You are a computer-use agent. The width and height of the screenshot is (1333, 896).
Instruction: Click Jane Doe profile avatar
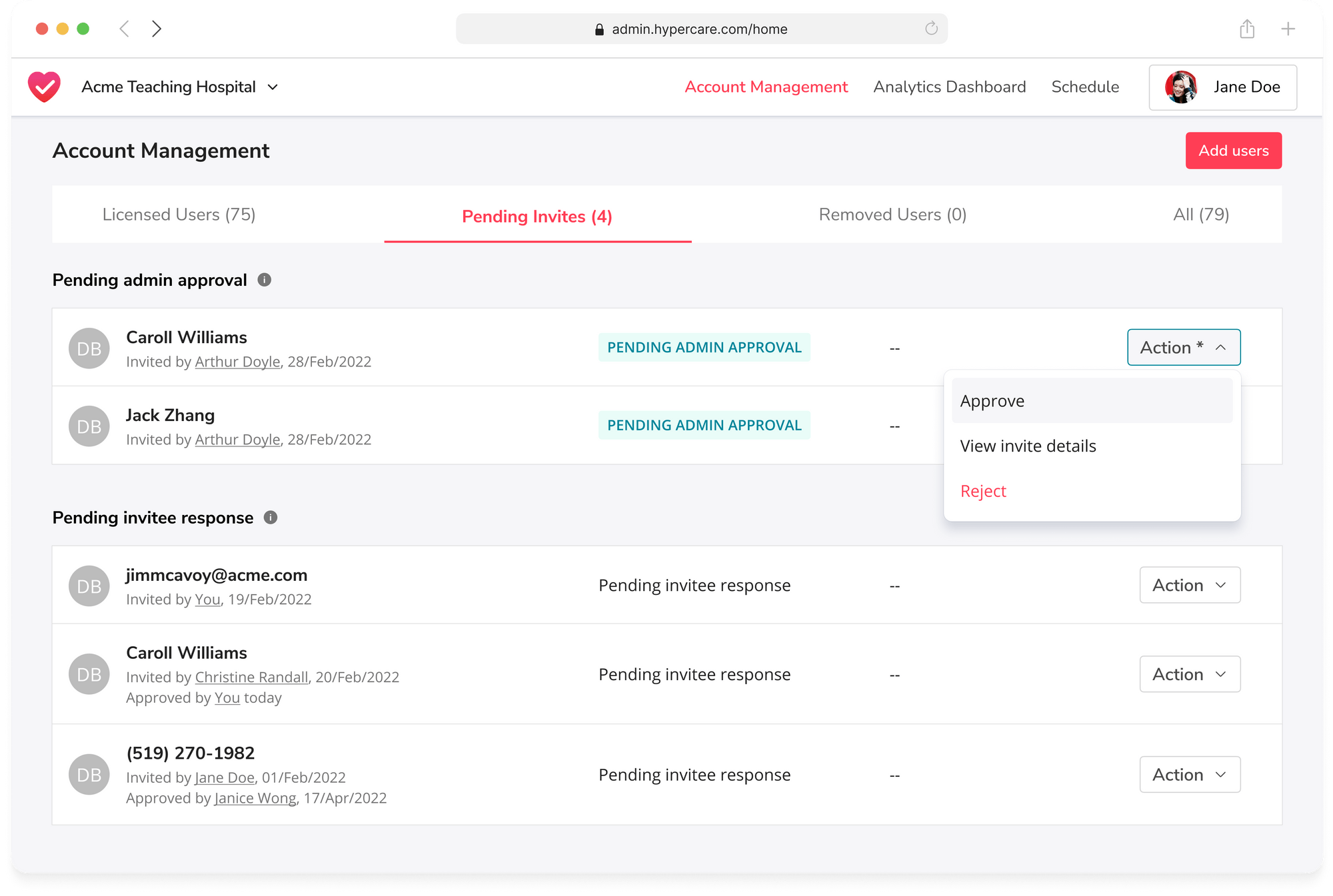pyautogui.click(x=1180, y=87)
